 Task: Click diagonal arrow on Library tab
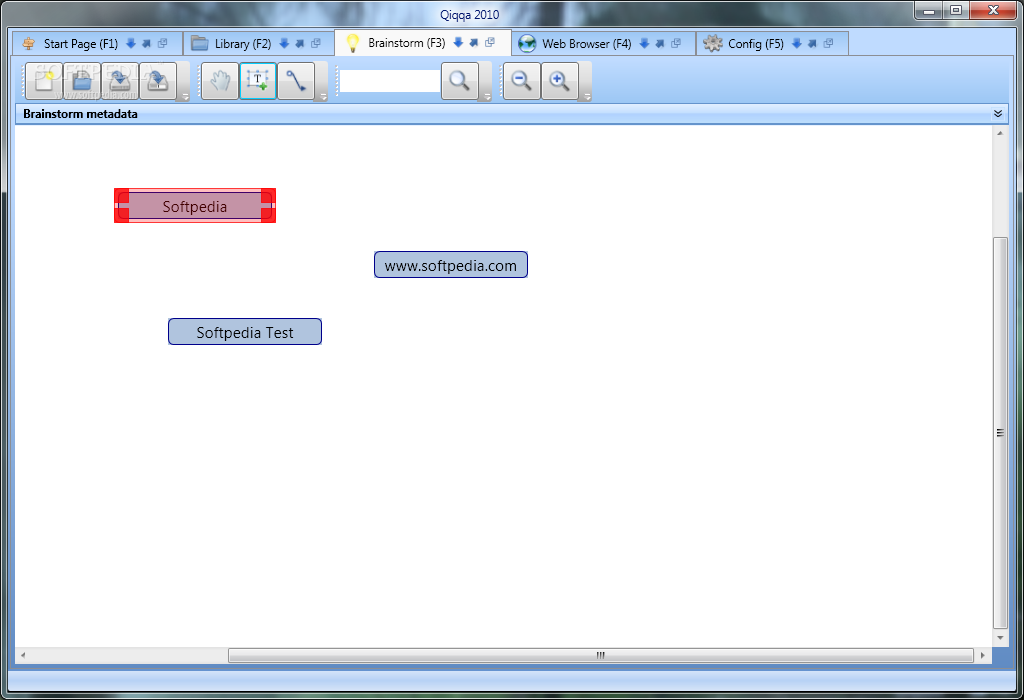(x=300, y=43)
